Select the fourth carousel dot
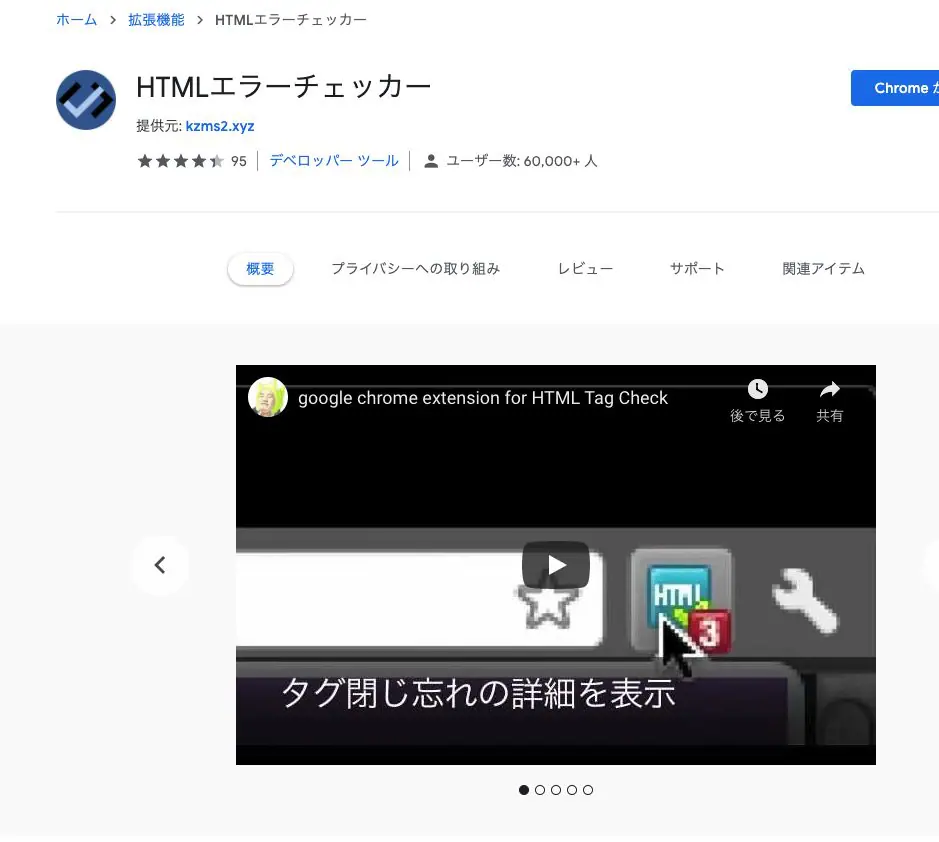Image resolution: width=939 pixels, height=842 pixels. (572, 790)
